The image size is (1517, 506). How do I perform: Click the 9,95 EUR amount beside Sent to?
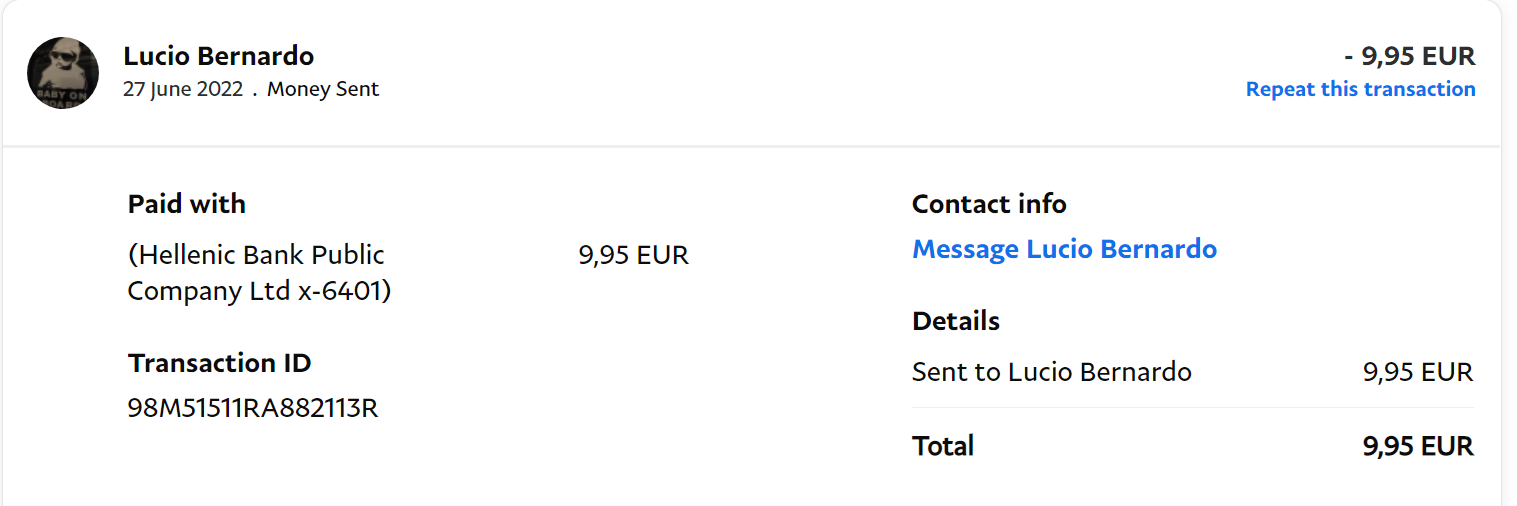[1417, 372]
